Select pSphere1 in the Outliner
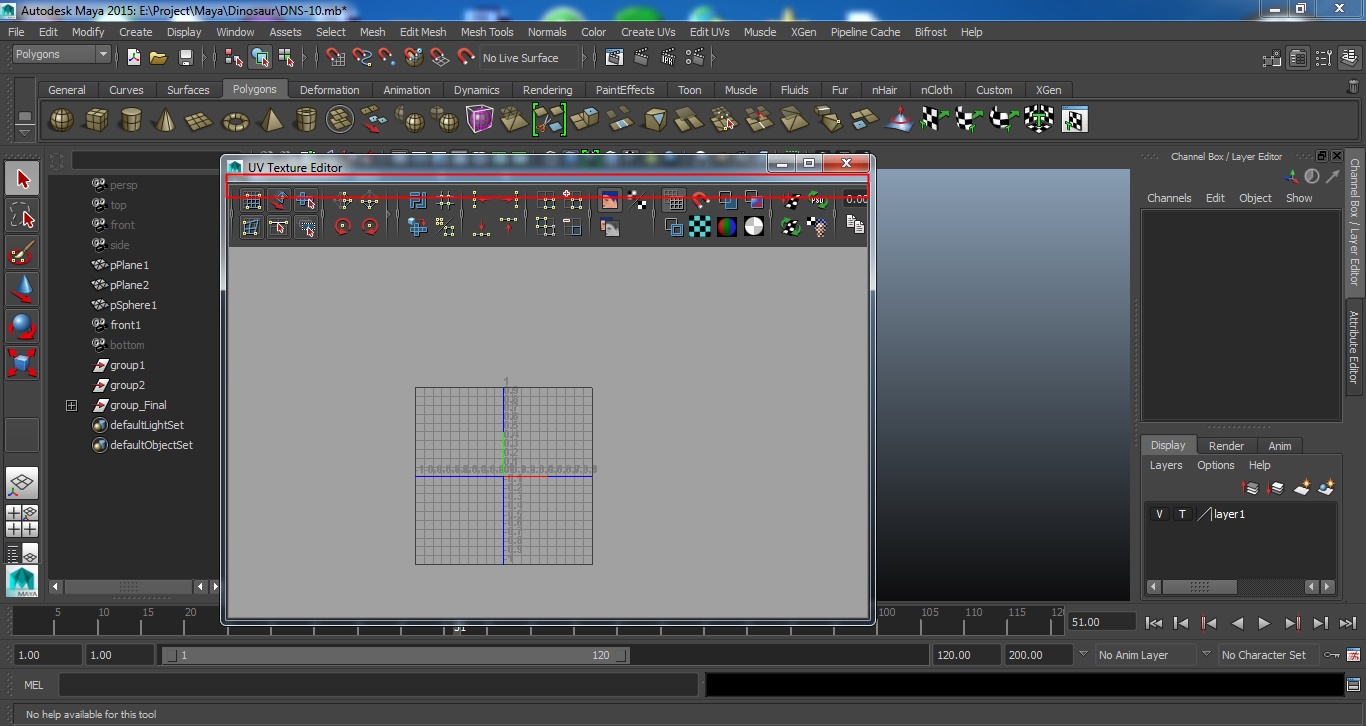 pos(133,305)
